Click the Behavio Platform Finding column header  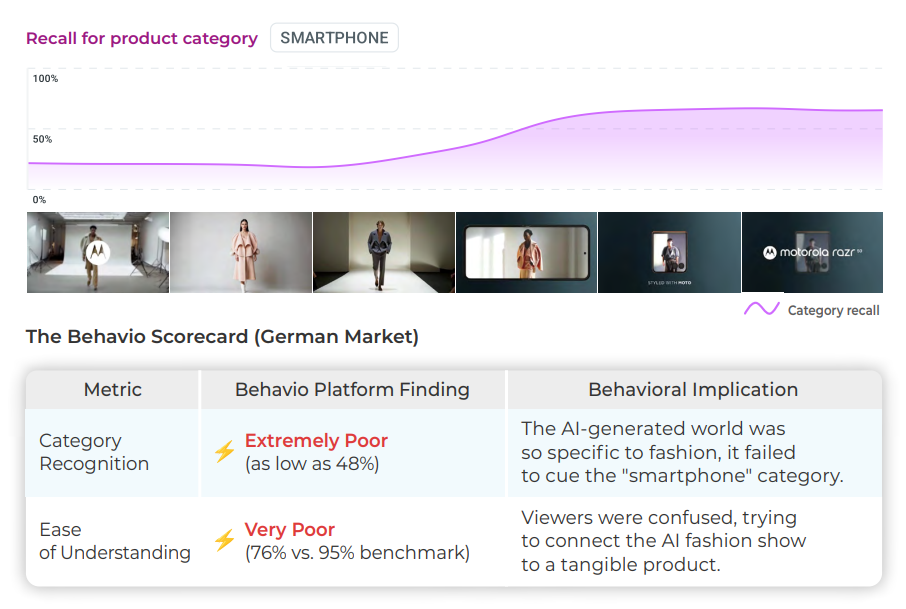352,390
